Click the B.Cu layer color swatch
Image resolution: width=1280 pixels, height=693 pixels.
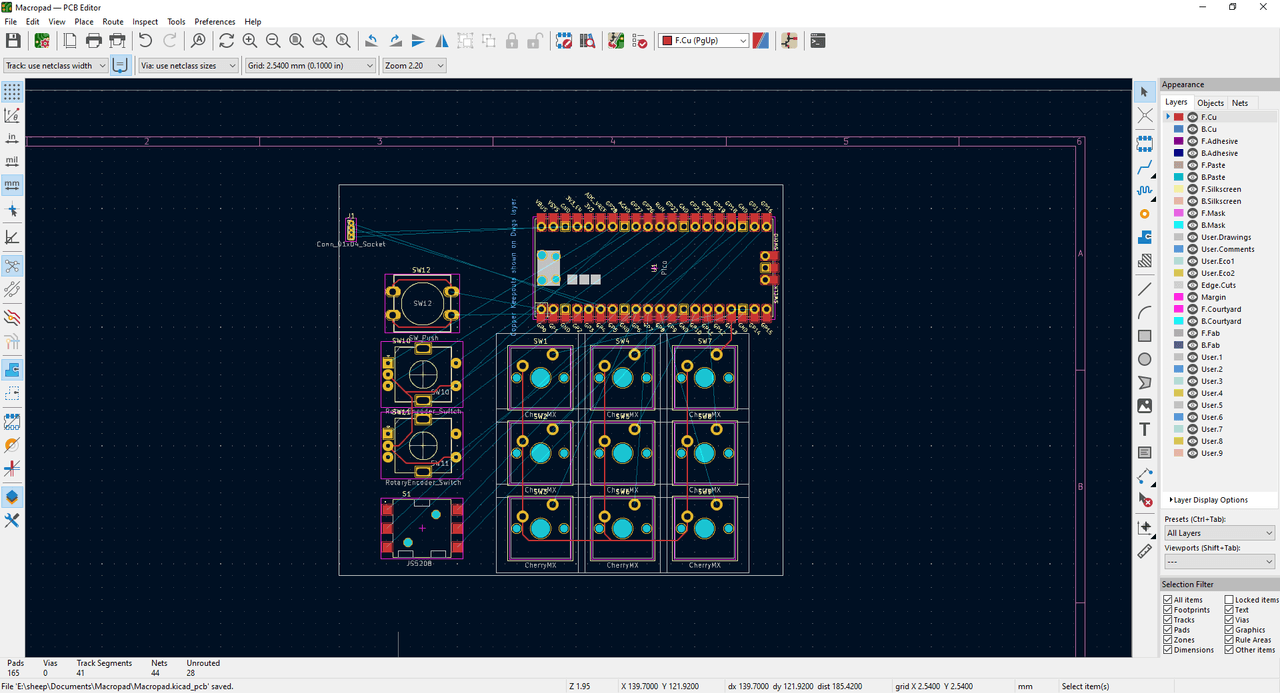pos(1179,129)
